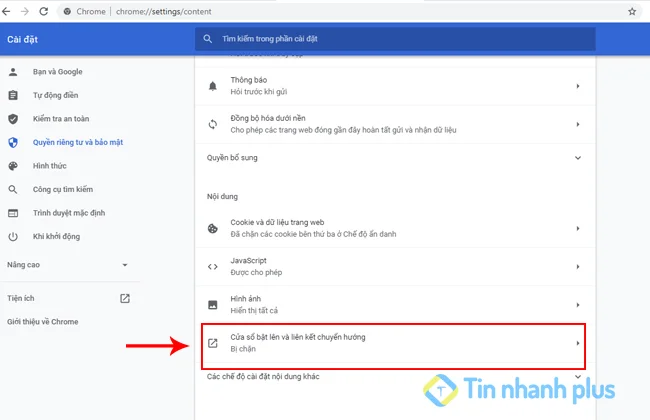Click the pop-up window icon for Cửa sổ bật lên
The height and width of the screenshot is (420, 650).
pyautogui.click(x=213, y=343)
